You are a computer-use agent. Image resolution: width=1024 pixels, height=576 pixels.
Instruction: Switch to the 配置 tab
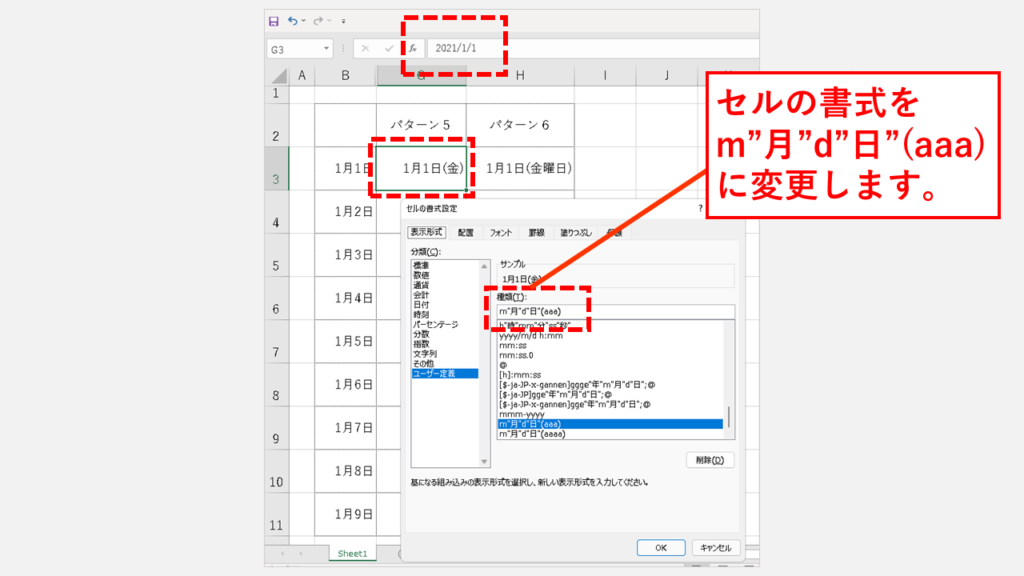(x=466, y=232)
